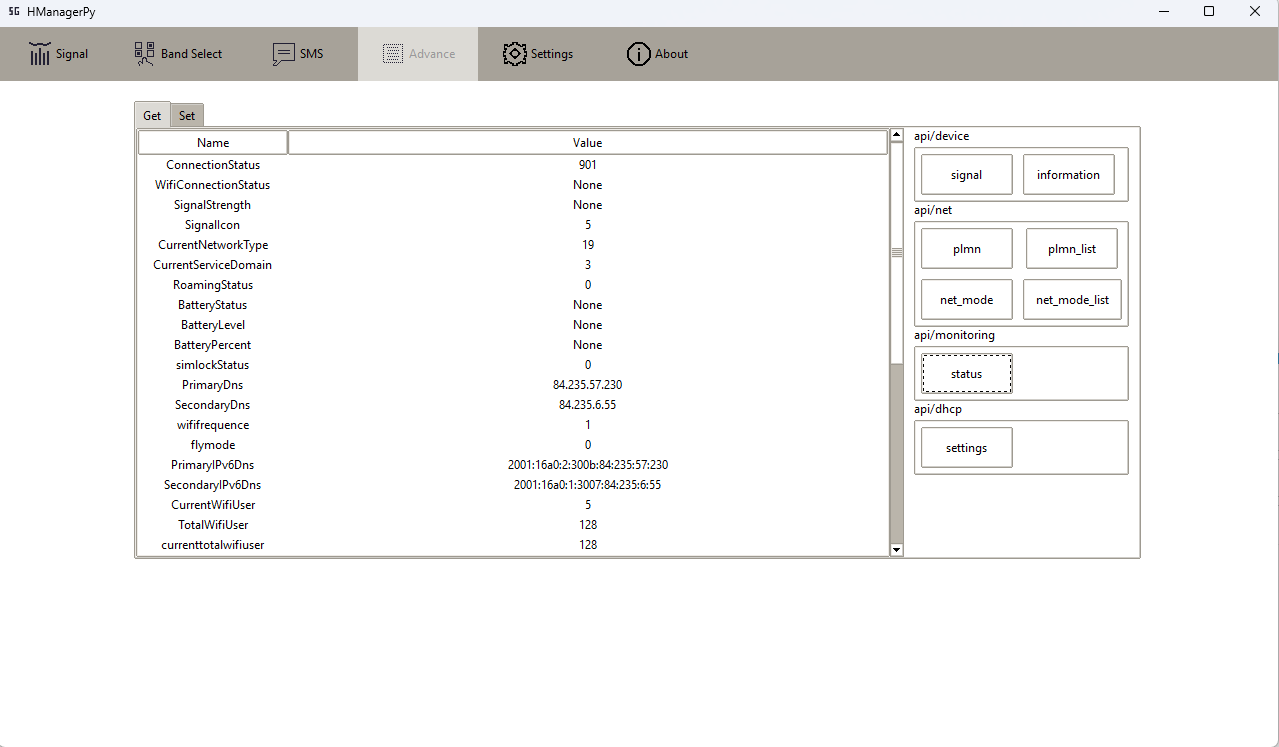The height and width of the screenshot is (747, 1279).
Task: Select the BatteryPercent row name
Action: coord(213,345)
